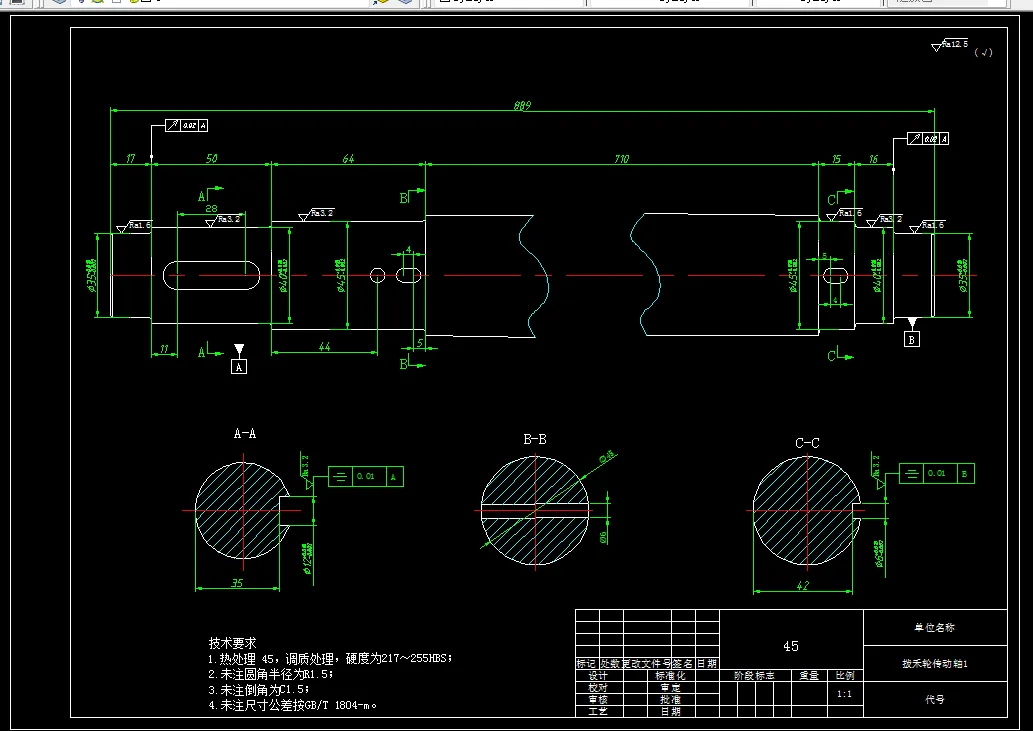
Task: Click the 标准化 cell in title block
Action: (671, 676)
